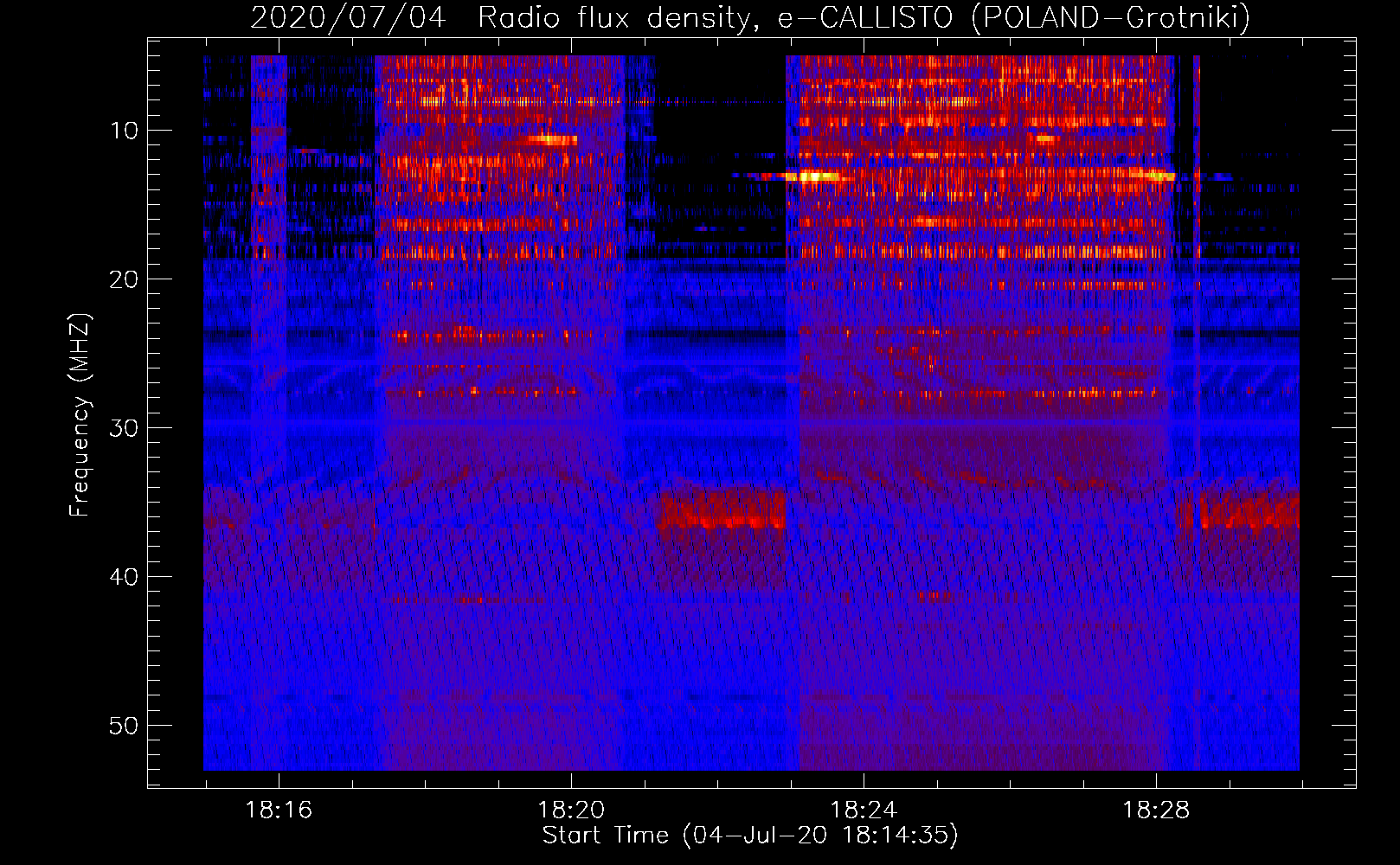Screen dimensions: 1400x865
Task: Click the 20 MHz frequency tick label
Action: [x=124, y=279]
